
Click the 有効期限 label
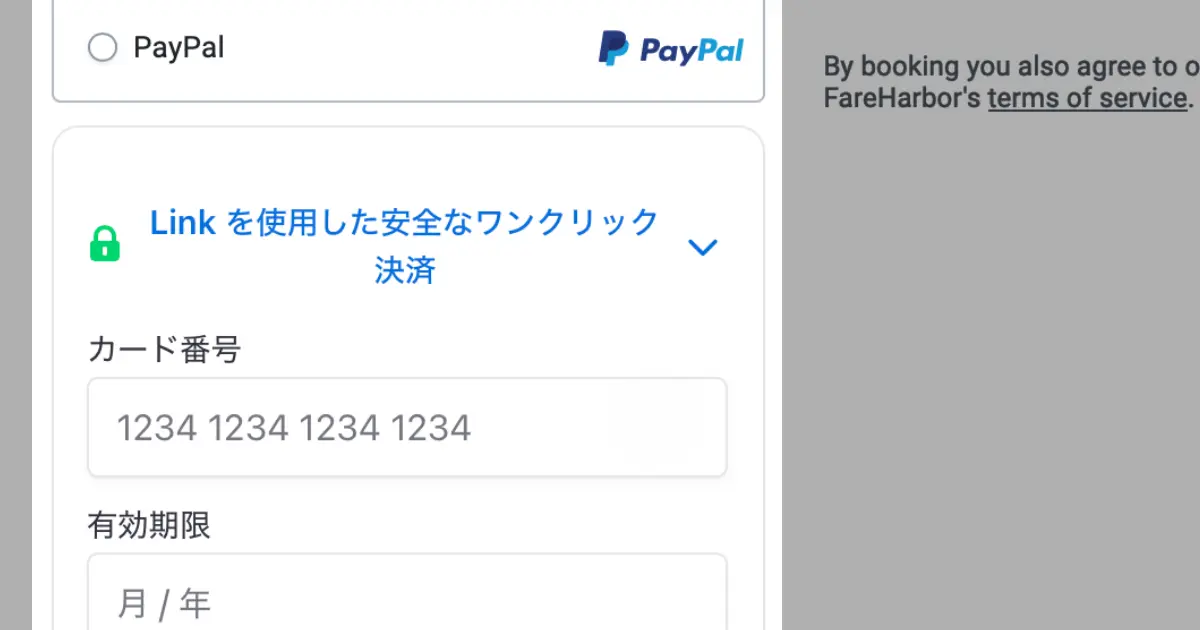pos(150,525)
